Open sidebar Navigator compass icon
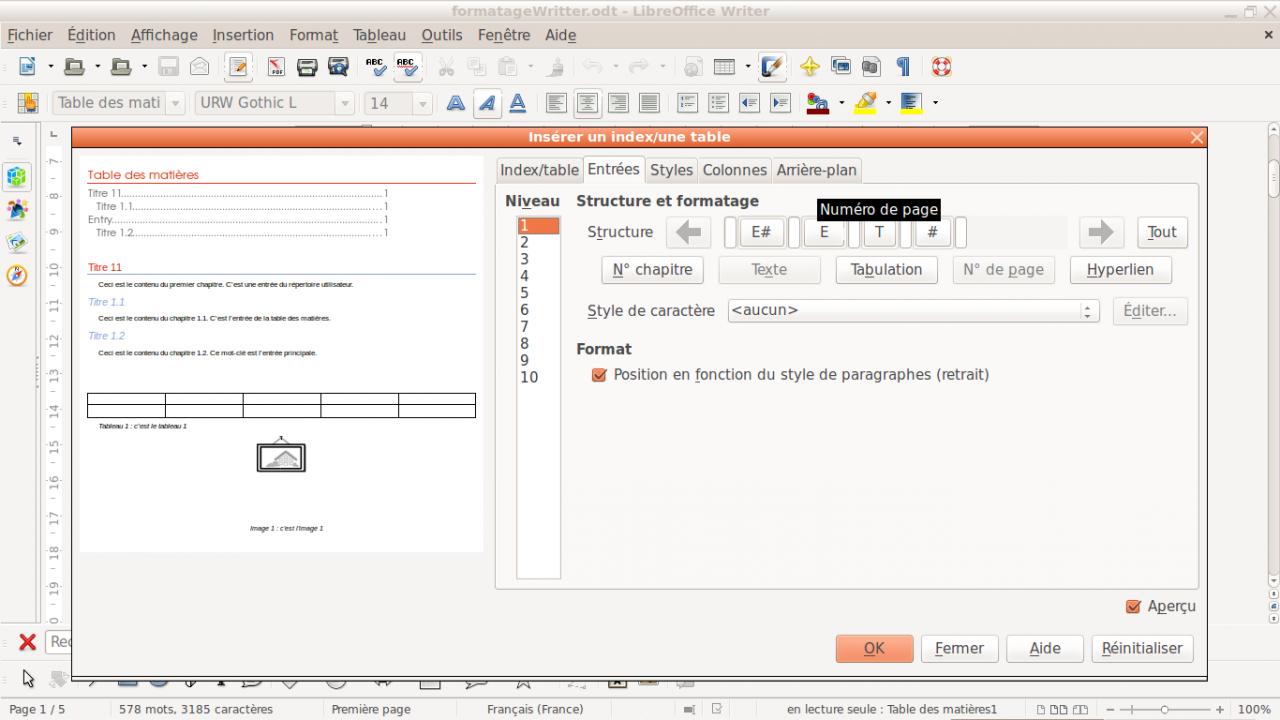 point(17,275)
